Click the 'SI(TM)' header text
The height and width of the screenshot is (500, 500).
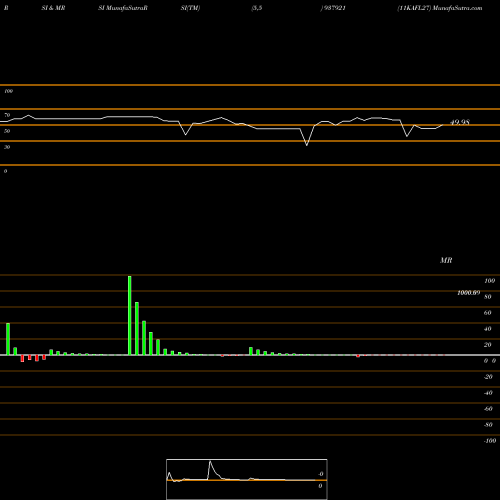(190, 8)
